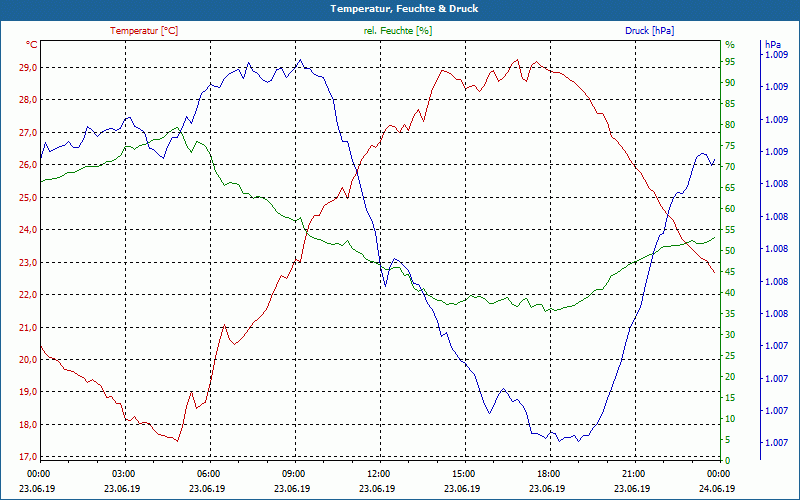Click temperature axis value '22,0'
The width and height of the screenshot is (800, 500).
(x=29, y=295)
